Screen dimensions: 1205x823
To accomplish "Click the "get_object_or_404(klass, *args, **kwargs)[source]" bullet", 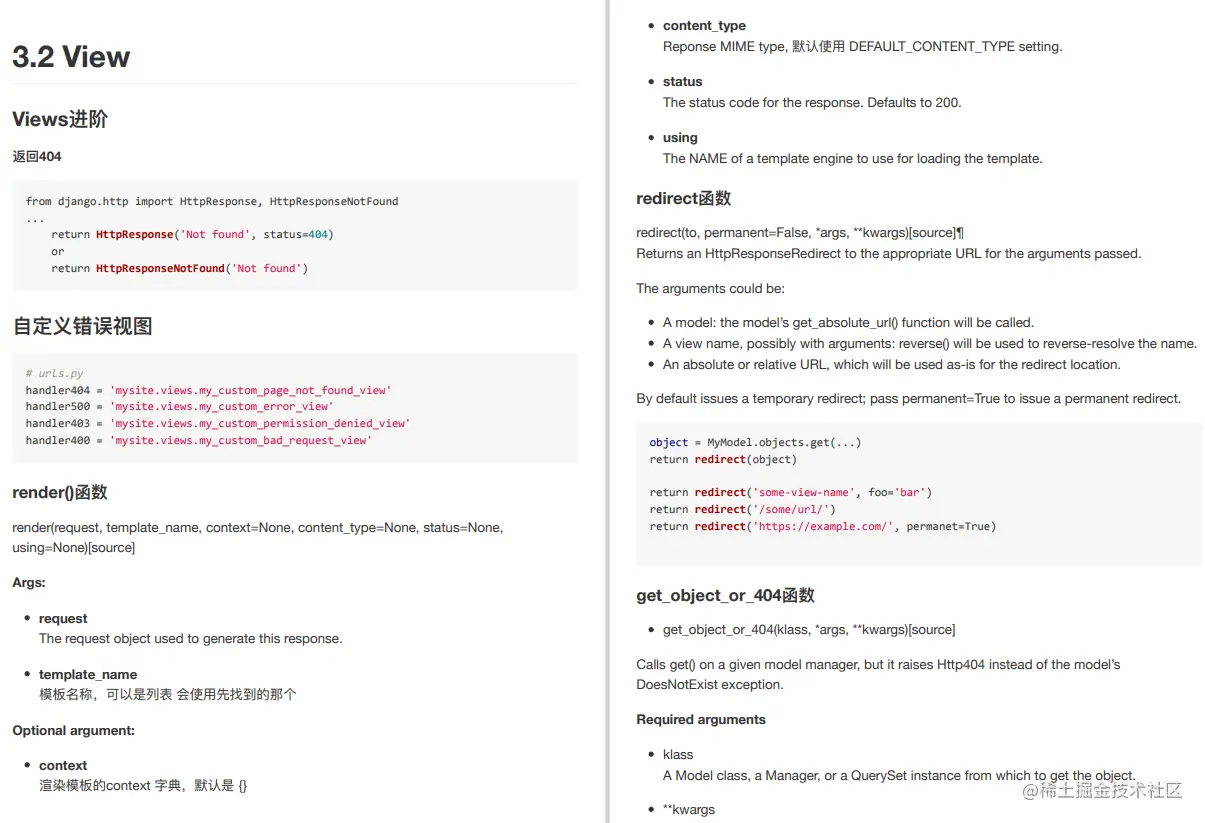I will 809,629.
